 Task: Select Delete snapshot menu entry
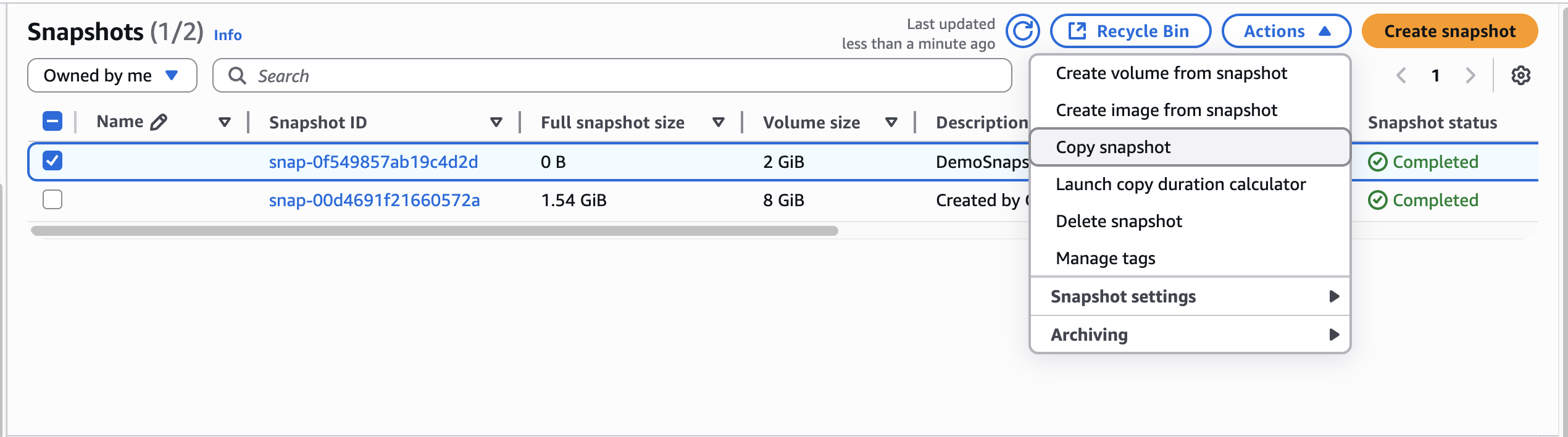point(1119,222)
